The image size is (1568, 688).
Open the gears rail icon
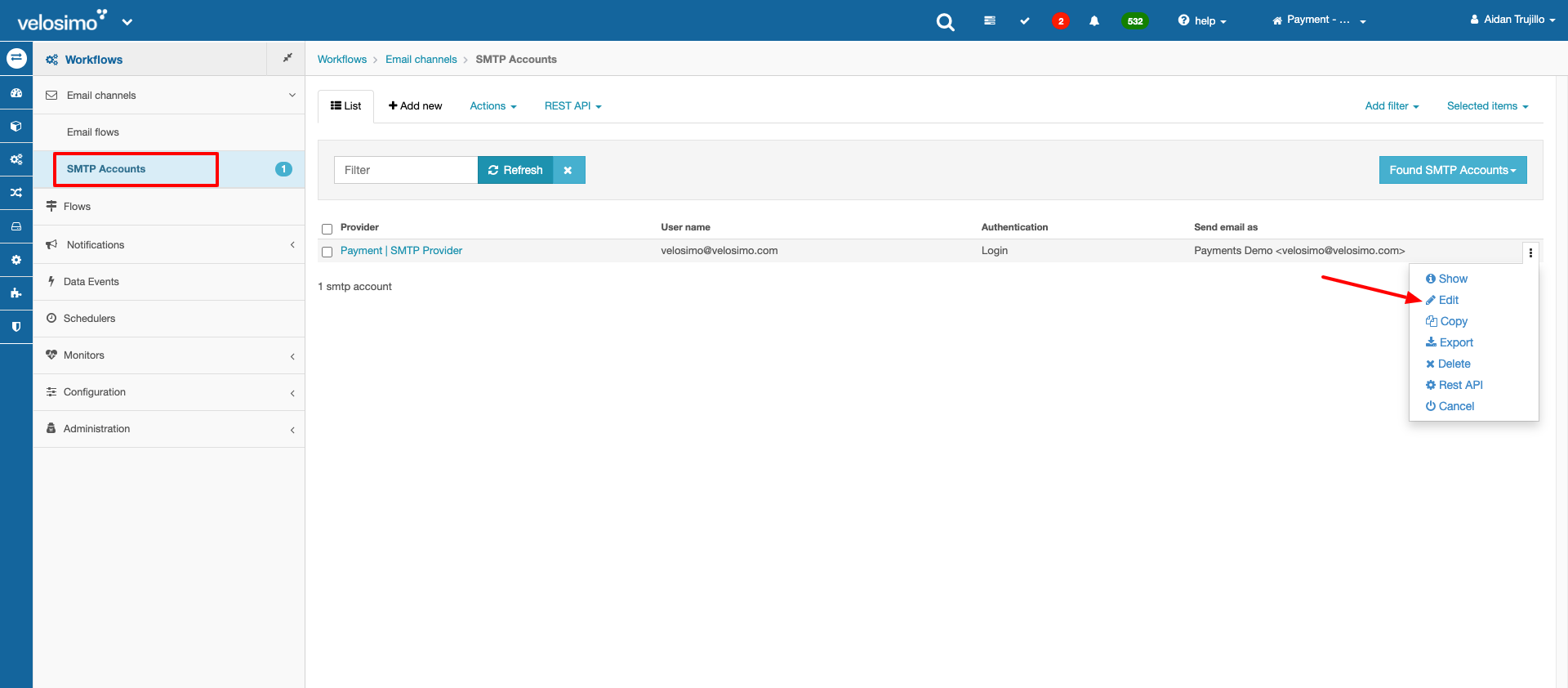pos(16,159)
